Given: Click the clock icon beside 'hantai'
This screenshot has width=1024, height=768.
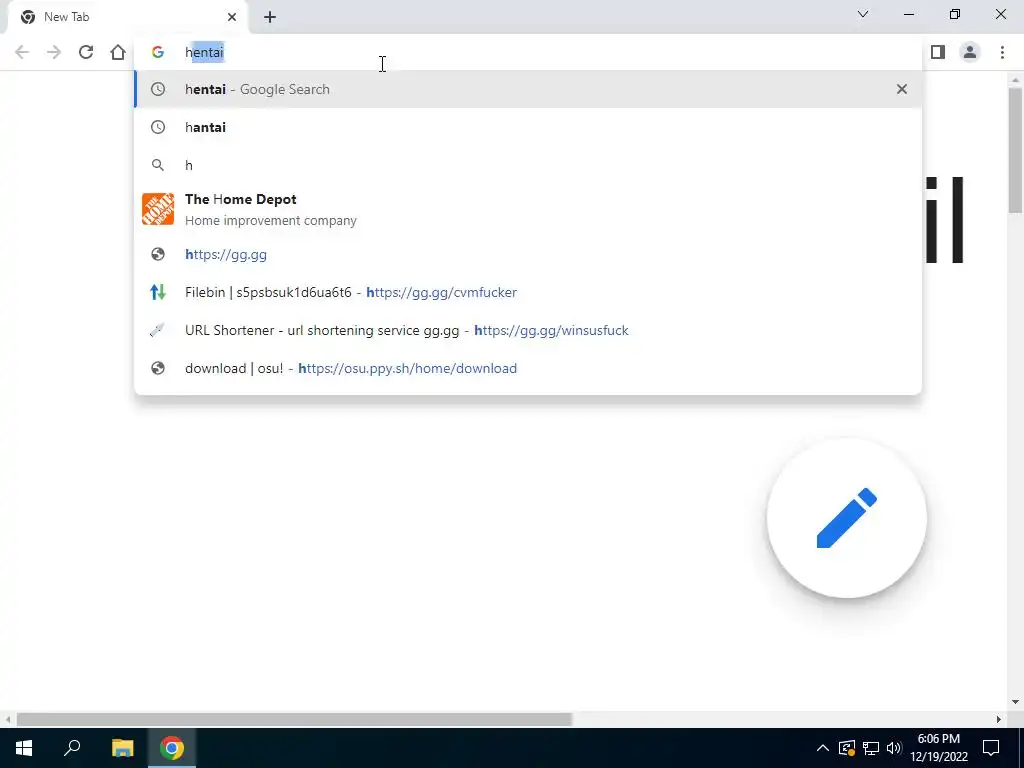Looking at the screenshot, I should coord(158,127).
